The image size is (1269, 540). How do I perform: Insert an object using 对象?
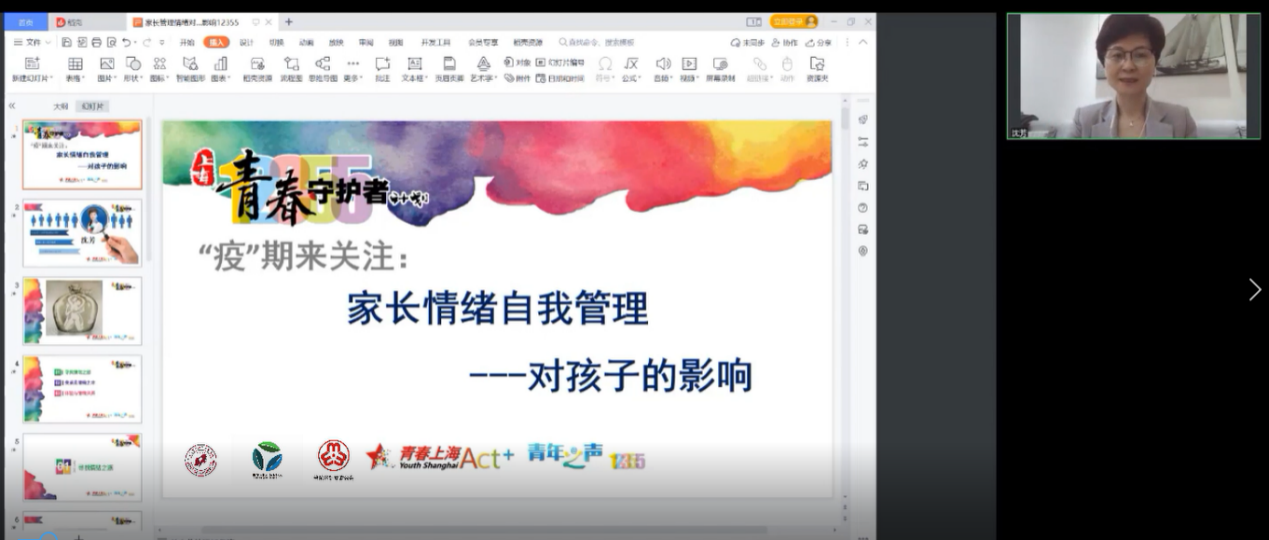[x=517, y=62]
